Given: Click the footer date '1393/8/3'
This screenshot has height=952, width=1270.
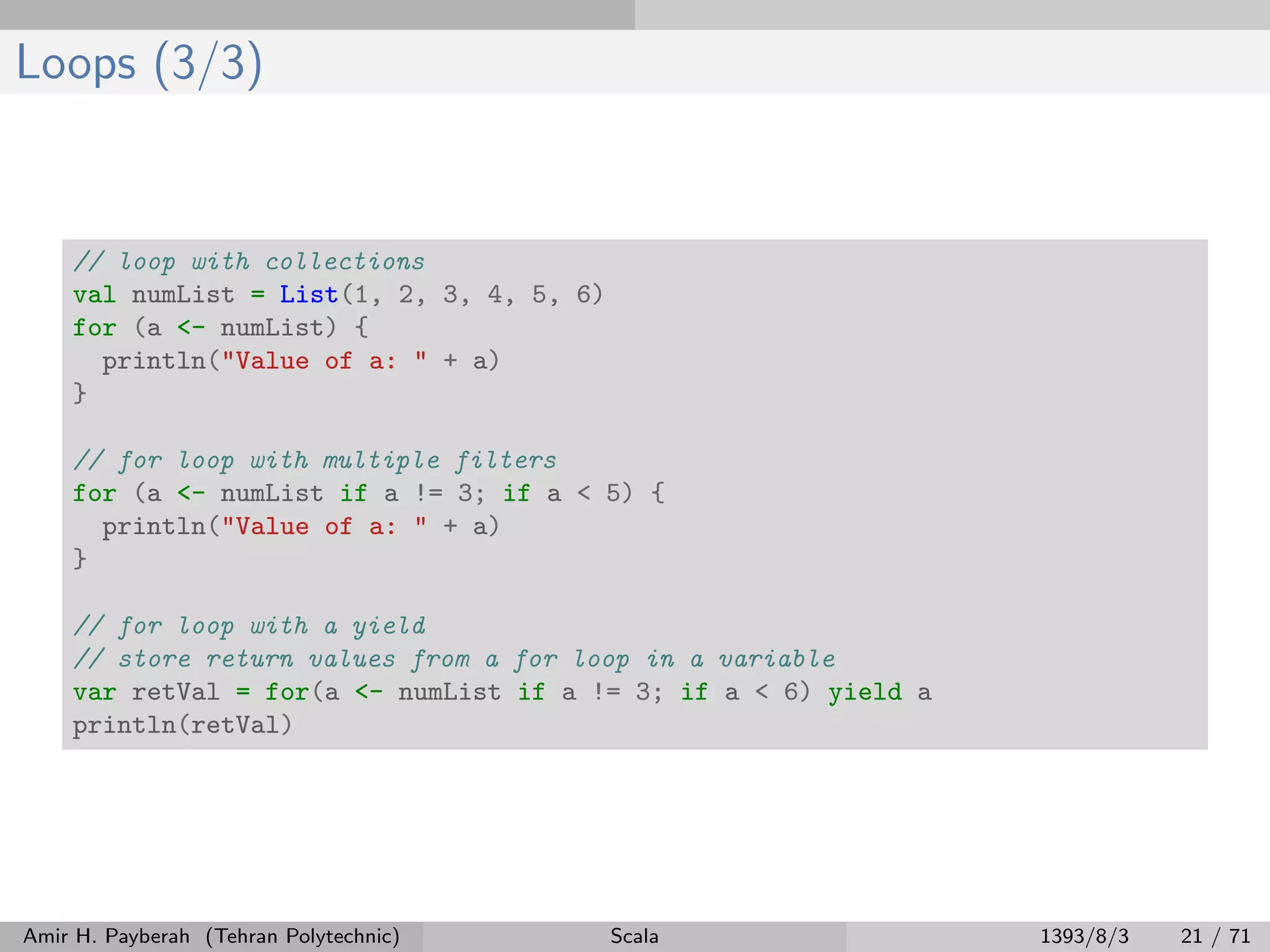Looking at the screenshot, I should pos(1085,936).
